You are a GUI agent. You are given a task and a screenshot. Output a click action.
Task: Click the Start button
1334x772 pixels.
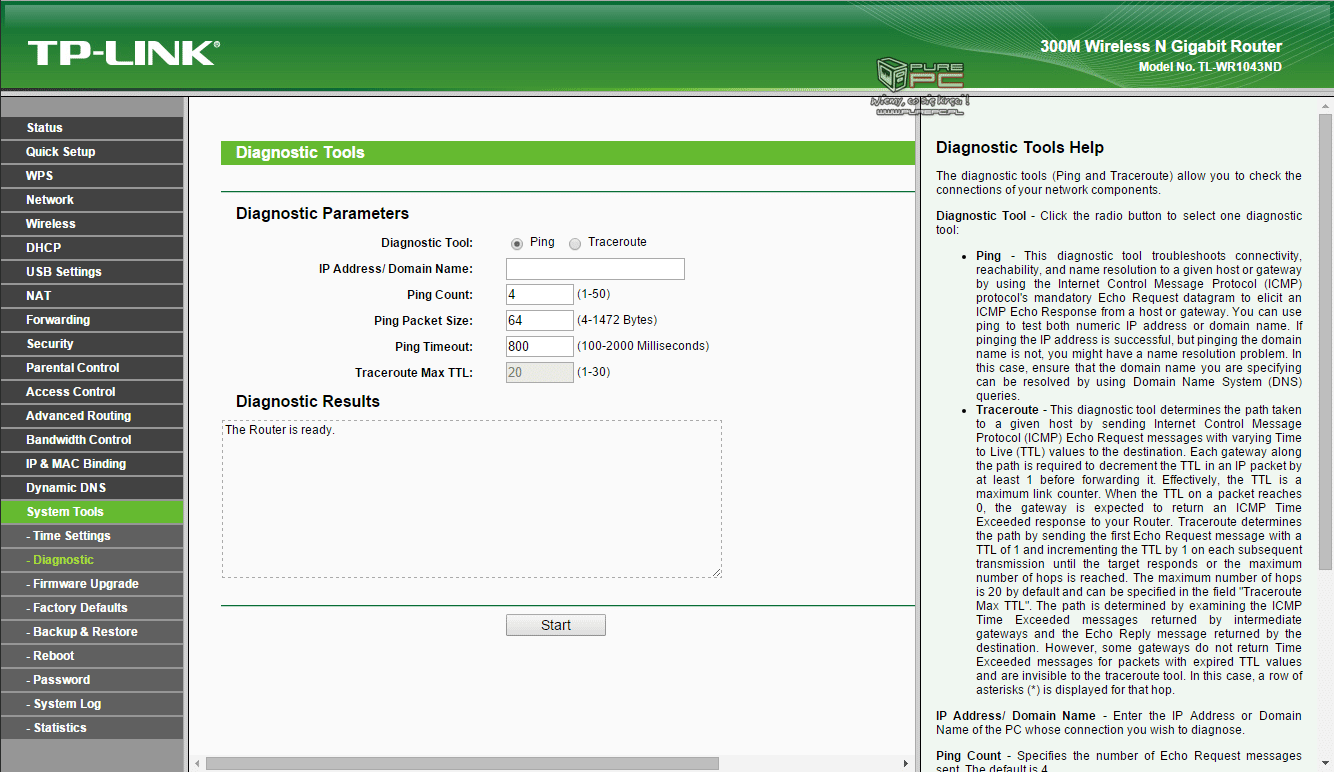tap(556, 625)
